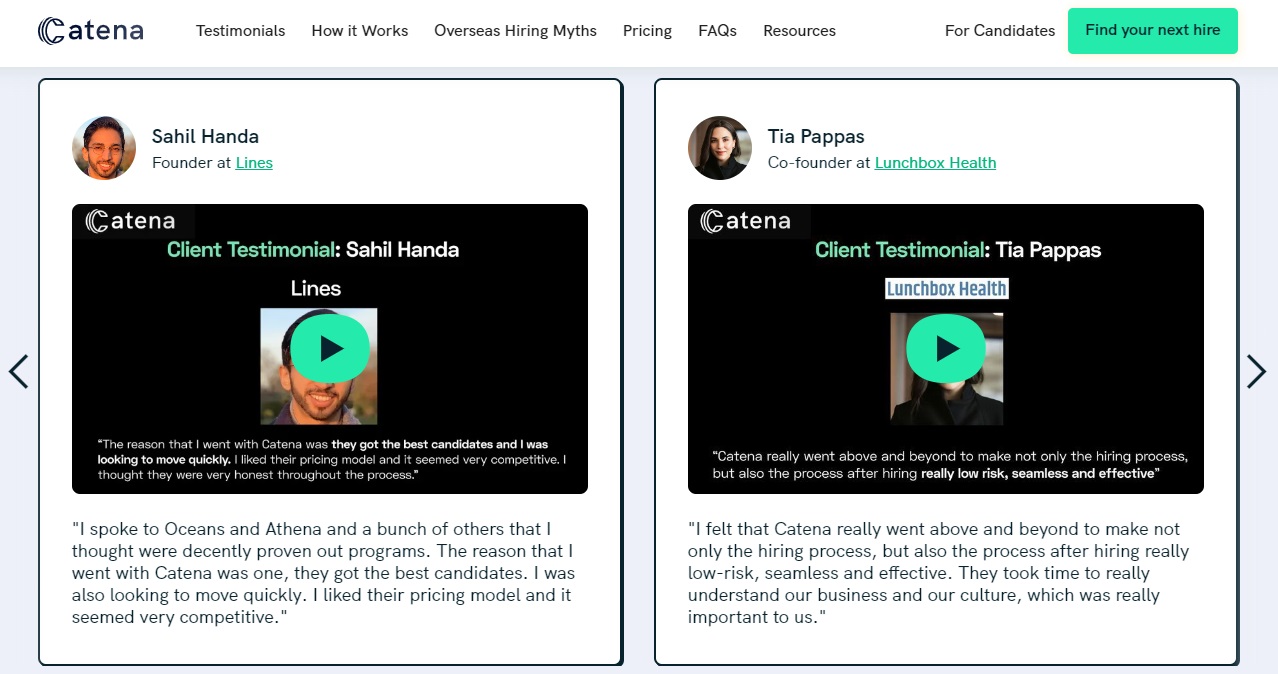Go to How it Works section
Image resolution: width=1278 pixels, height=674 pixels.
click(360, 31)
